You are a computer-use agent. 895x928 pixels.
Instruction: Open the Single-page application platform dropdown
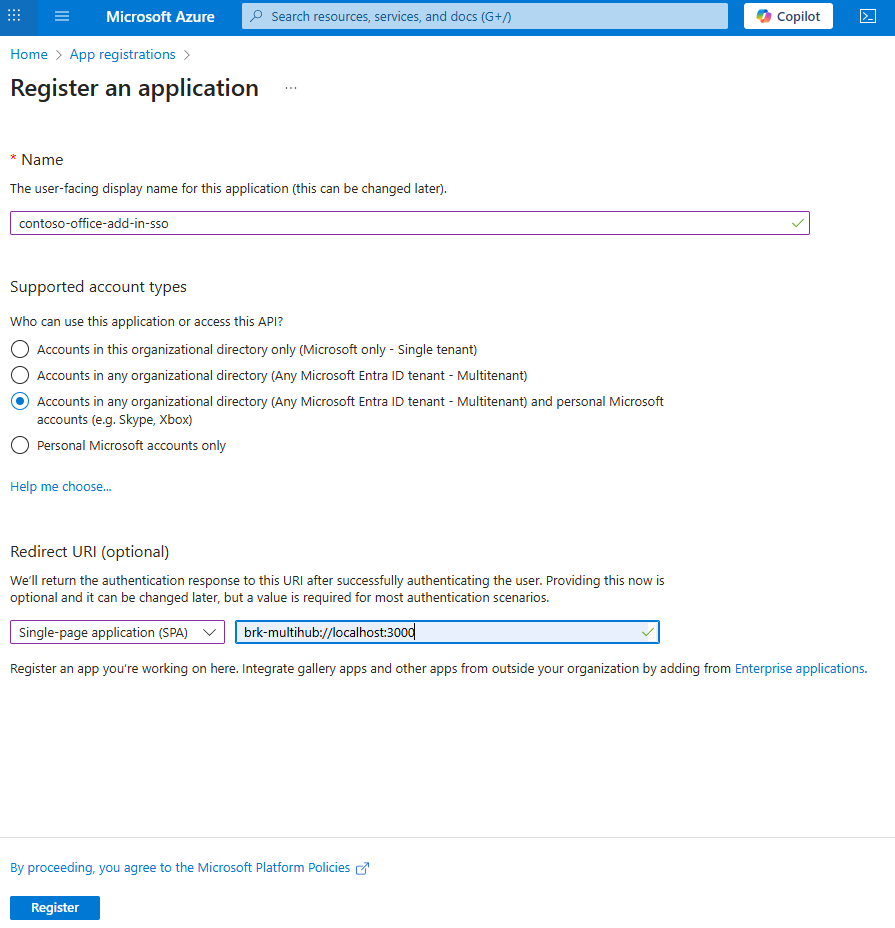point(117,631)
